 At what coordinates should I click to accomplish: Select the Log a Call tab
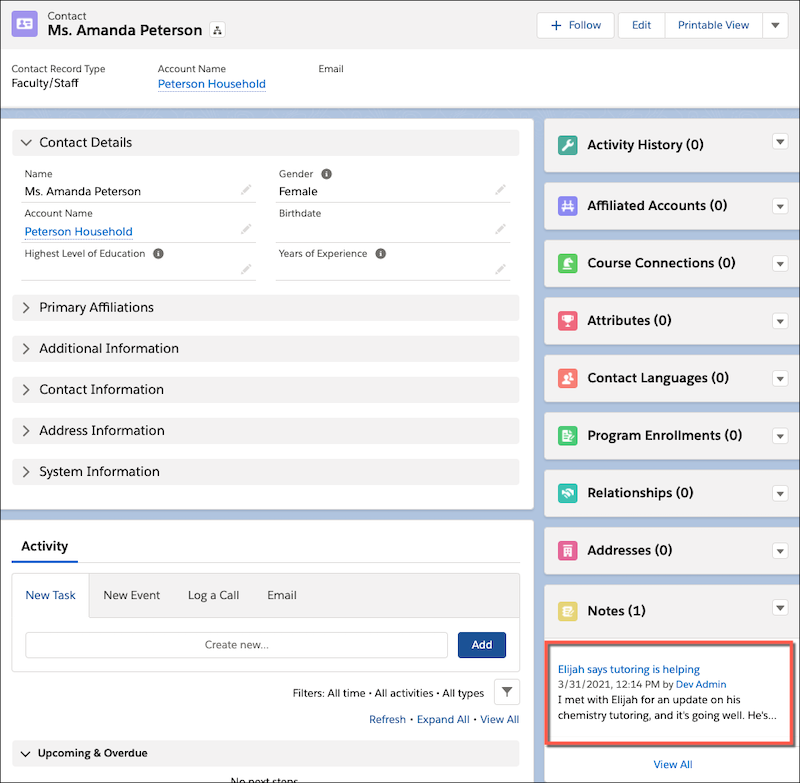213,595
